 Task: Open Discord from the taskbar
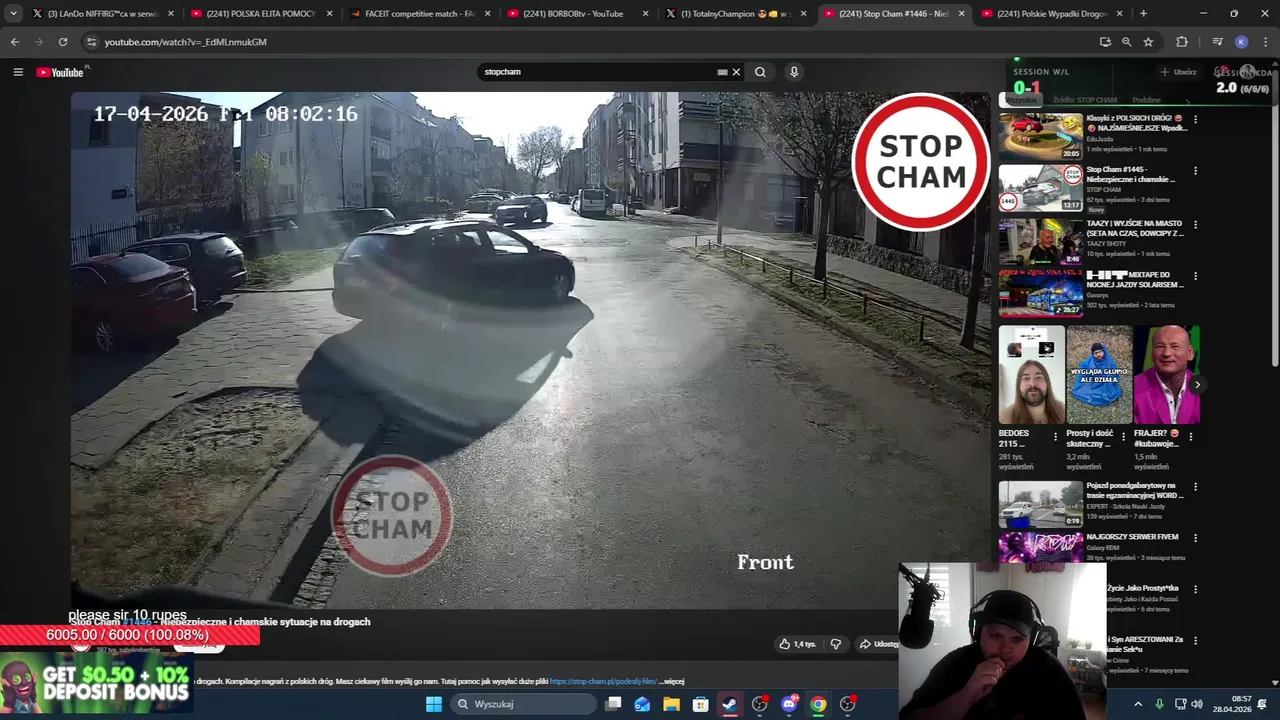click(x=789, y=704)
